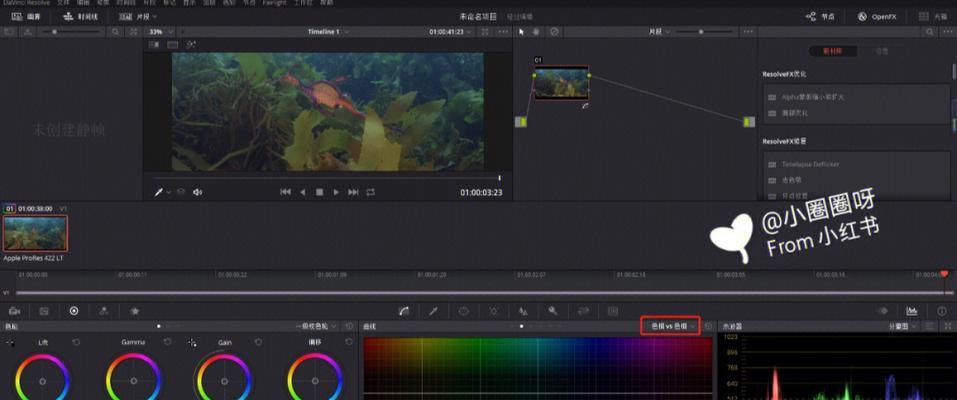Show the Scopes panel icon

point(912,311)
